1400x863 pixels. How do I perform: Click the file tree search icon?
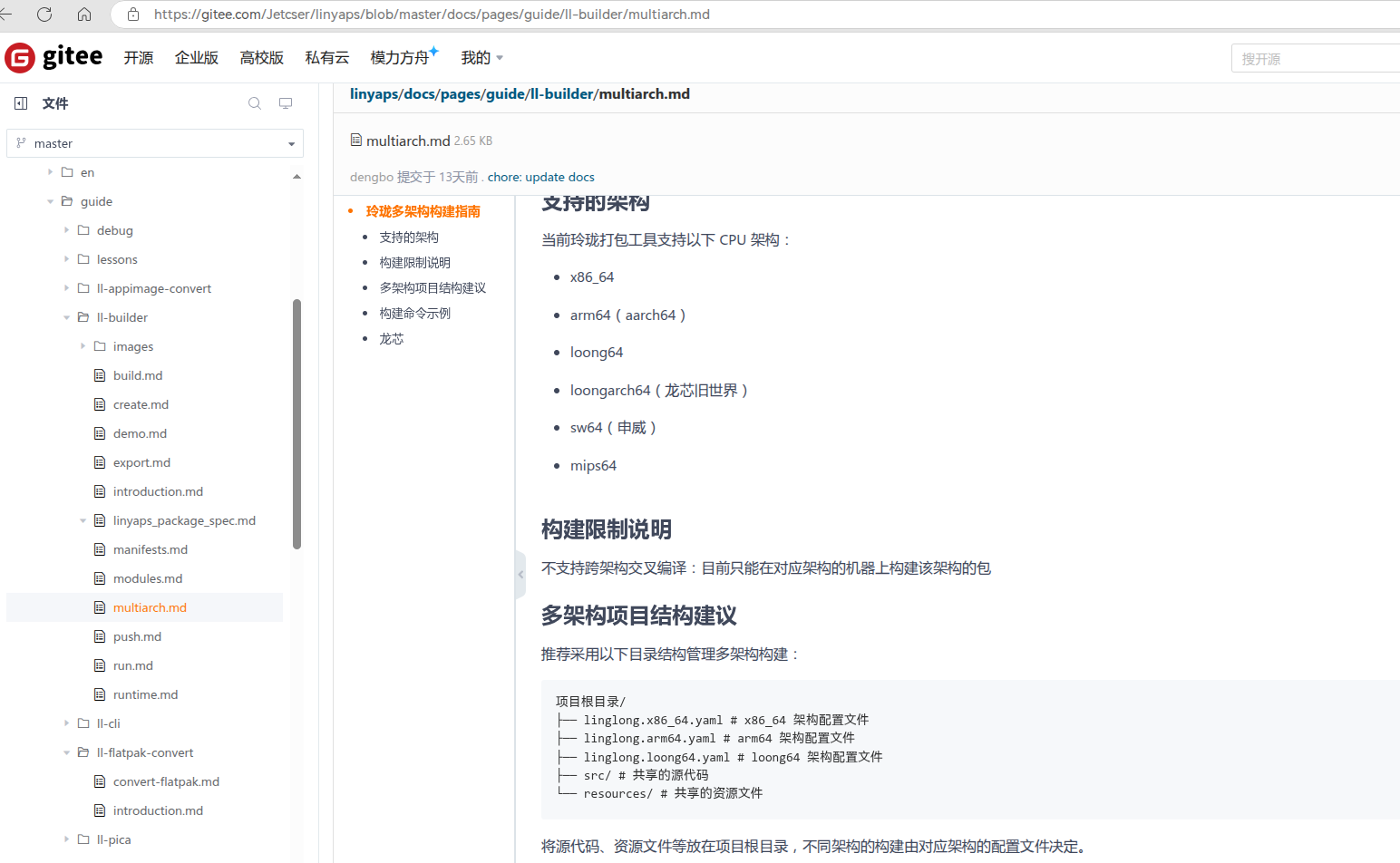[255, 103]
